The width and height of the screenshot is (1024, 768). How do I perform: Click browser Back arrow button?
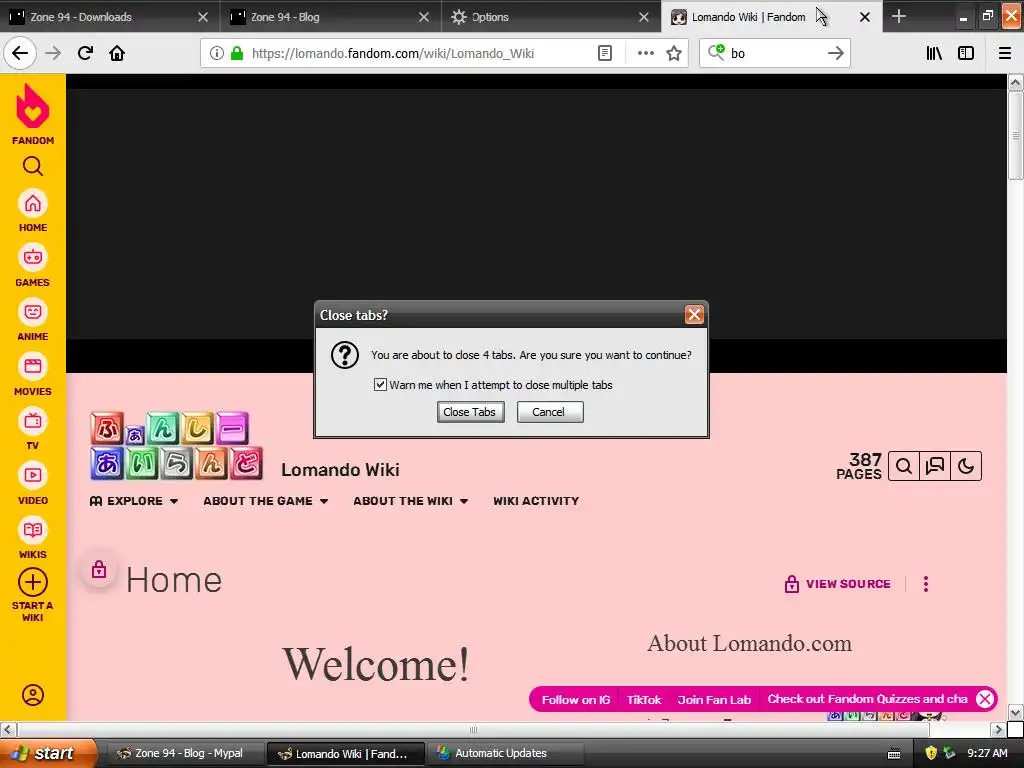[20, 53]
